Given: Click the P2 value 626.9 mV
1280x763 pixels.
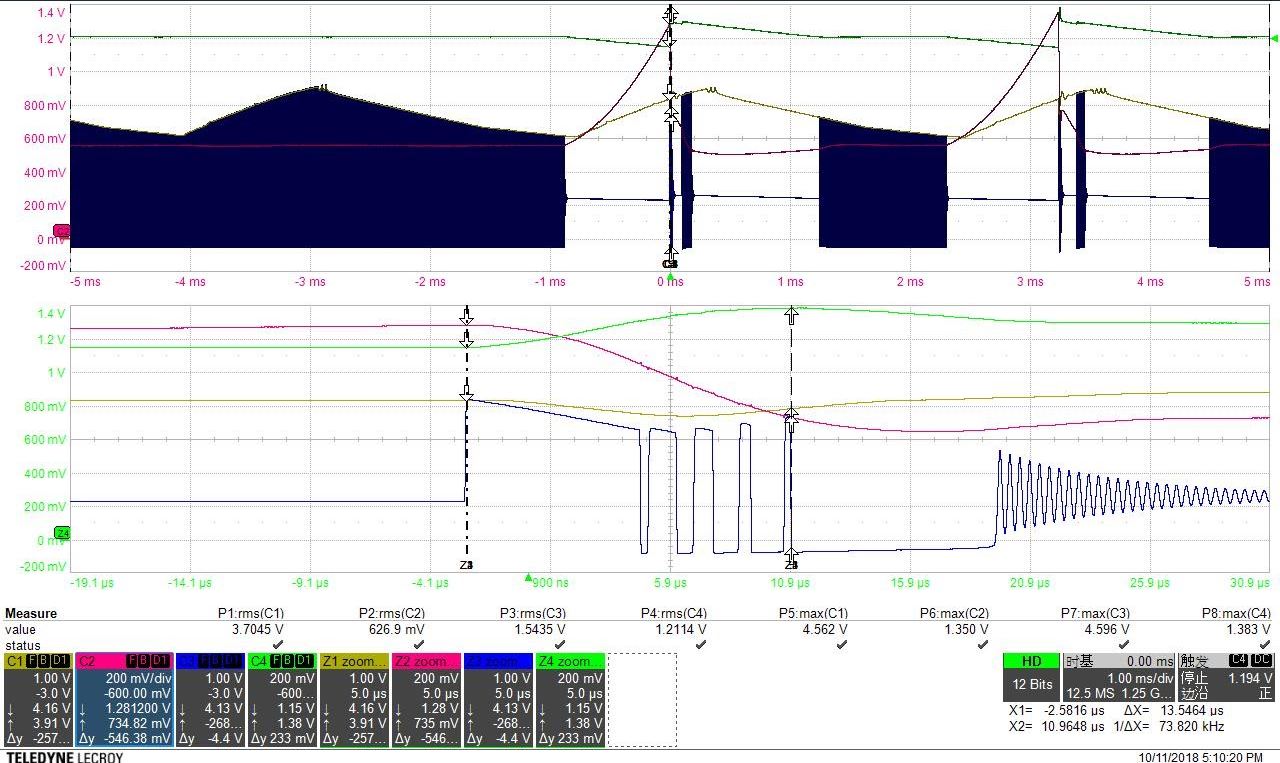Looking at the screenshot, I should (x=396, y=630).
